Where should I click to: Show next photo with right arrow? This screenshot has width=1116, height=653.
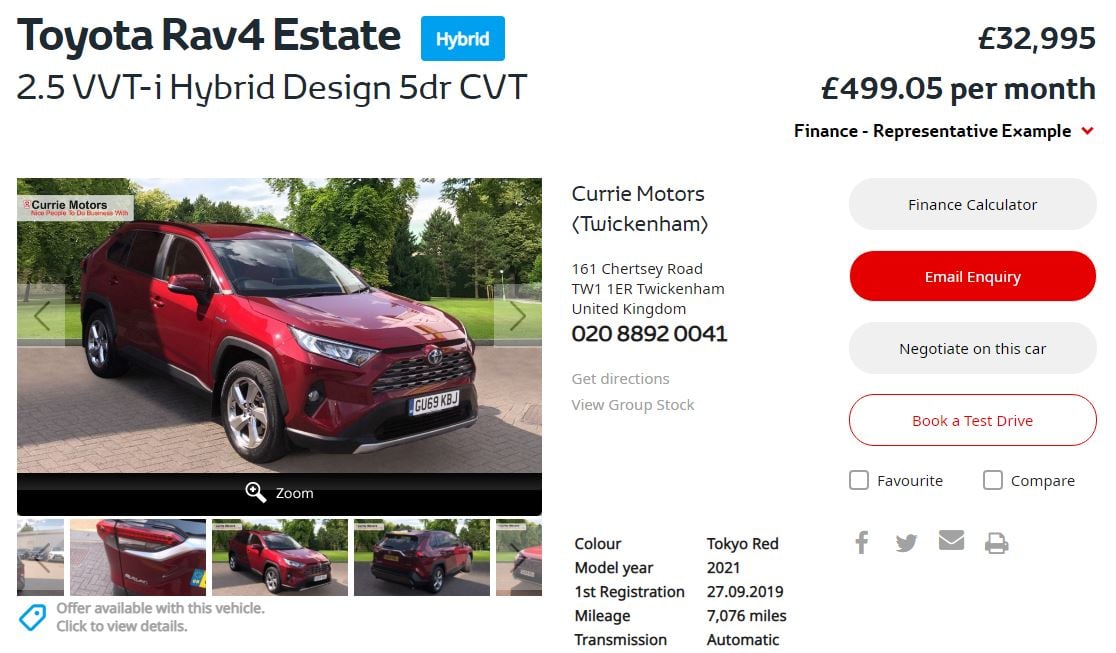[517, 315]
